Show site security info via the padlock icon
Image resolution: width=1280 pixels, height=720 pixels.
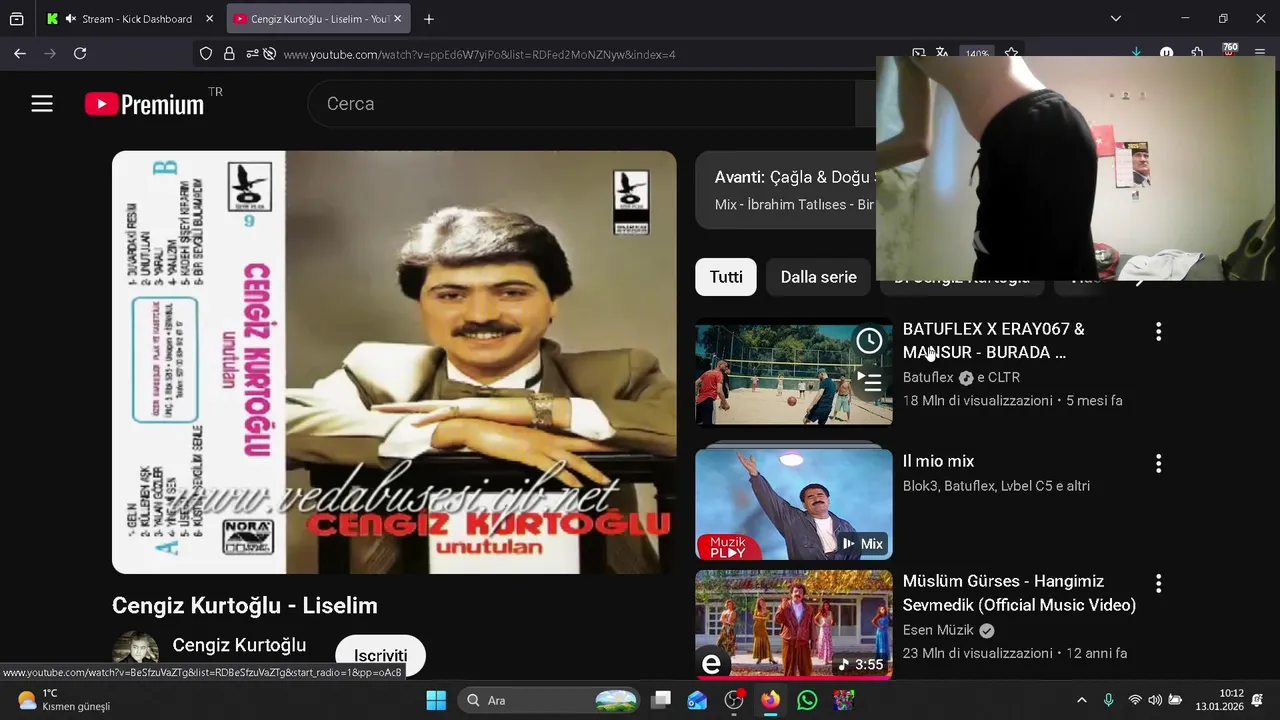229,54
